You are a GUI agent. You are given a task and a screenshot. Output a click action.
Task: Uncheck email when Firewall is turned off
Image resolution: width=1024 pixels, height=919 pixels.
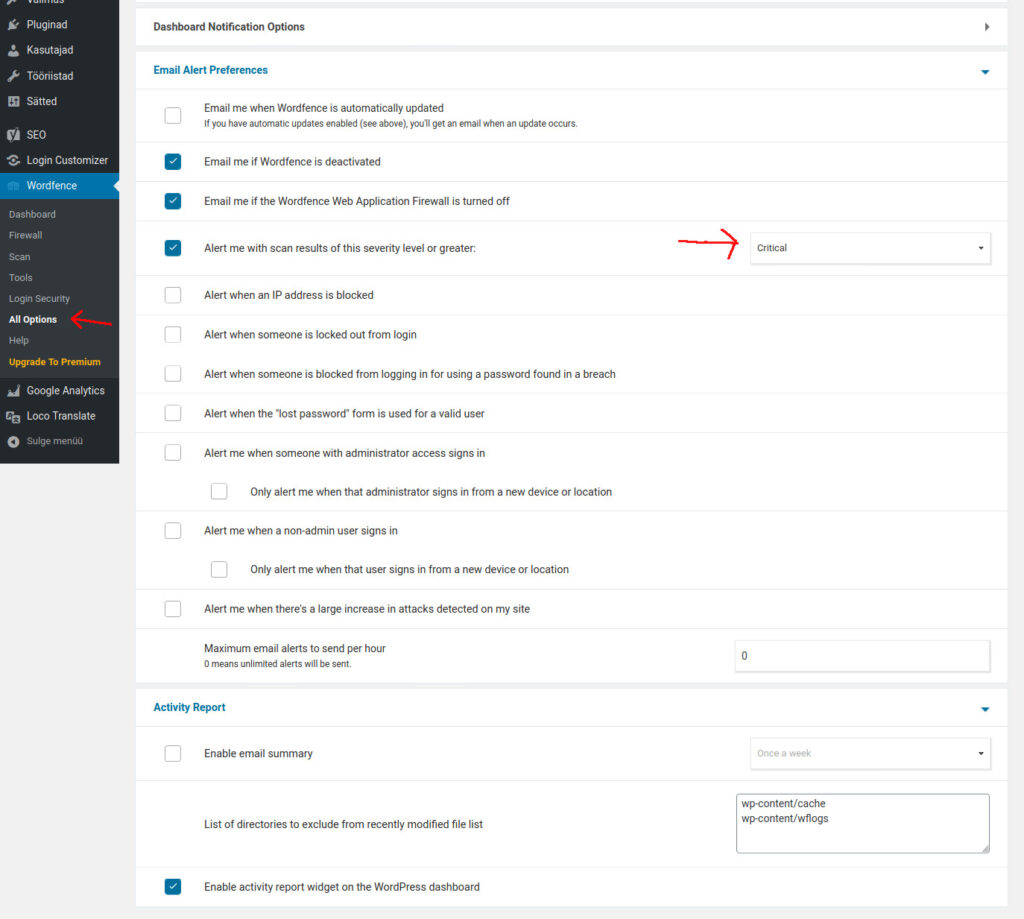172,201
